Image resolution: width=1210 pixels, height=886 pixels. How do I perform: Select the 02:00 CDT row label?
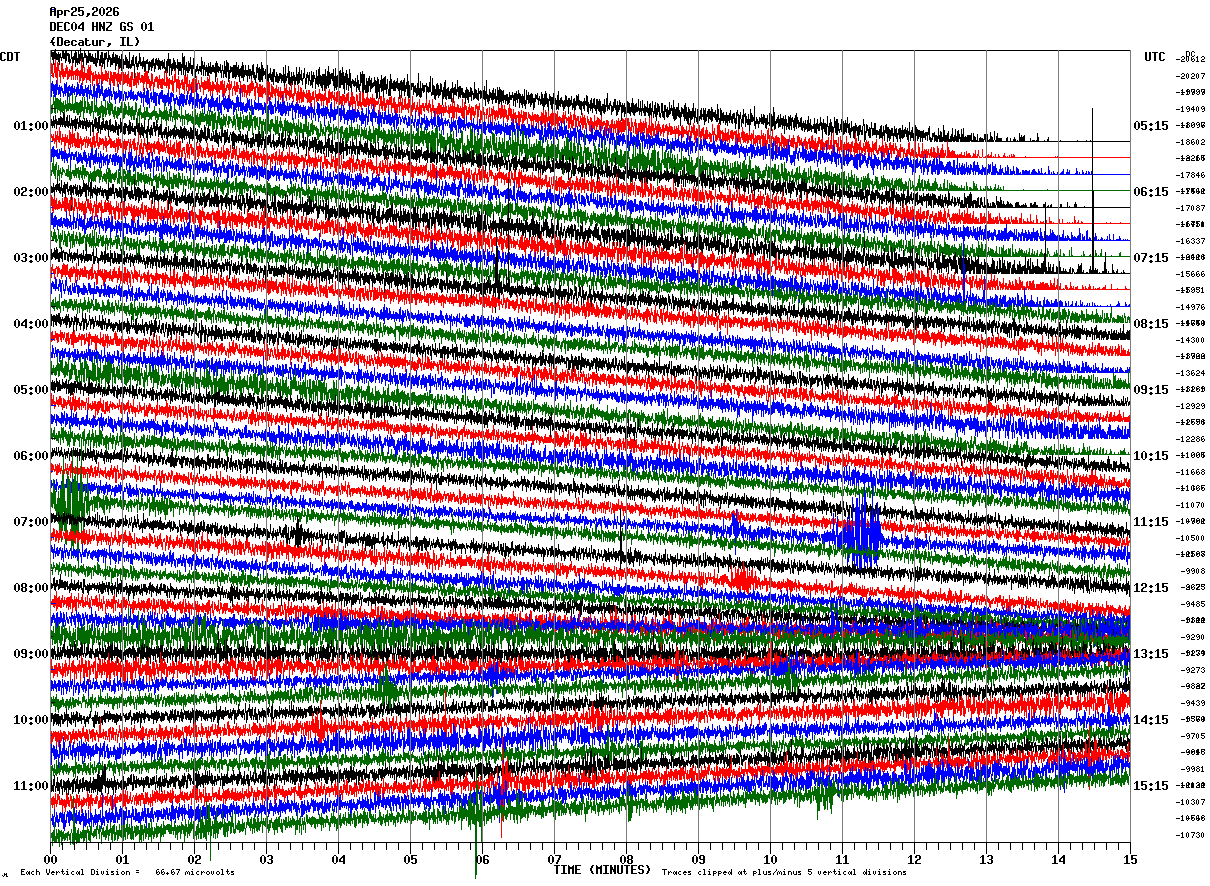tap(31, 192)
